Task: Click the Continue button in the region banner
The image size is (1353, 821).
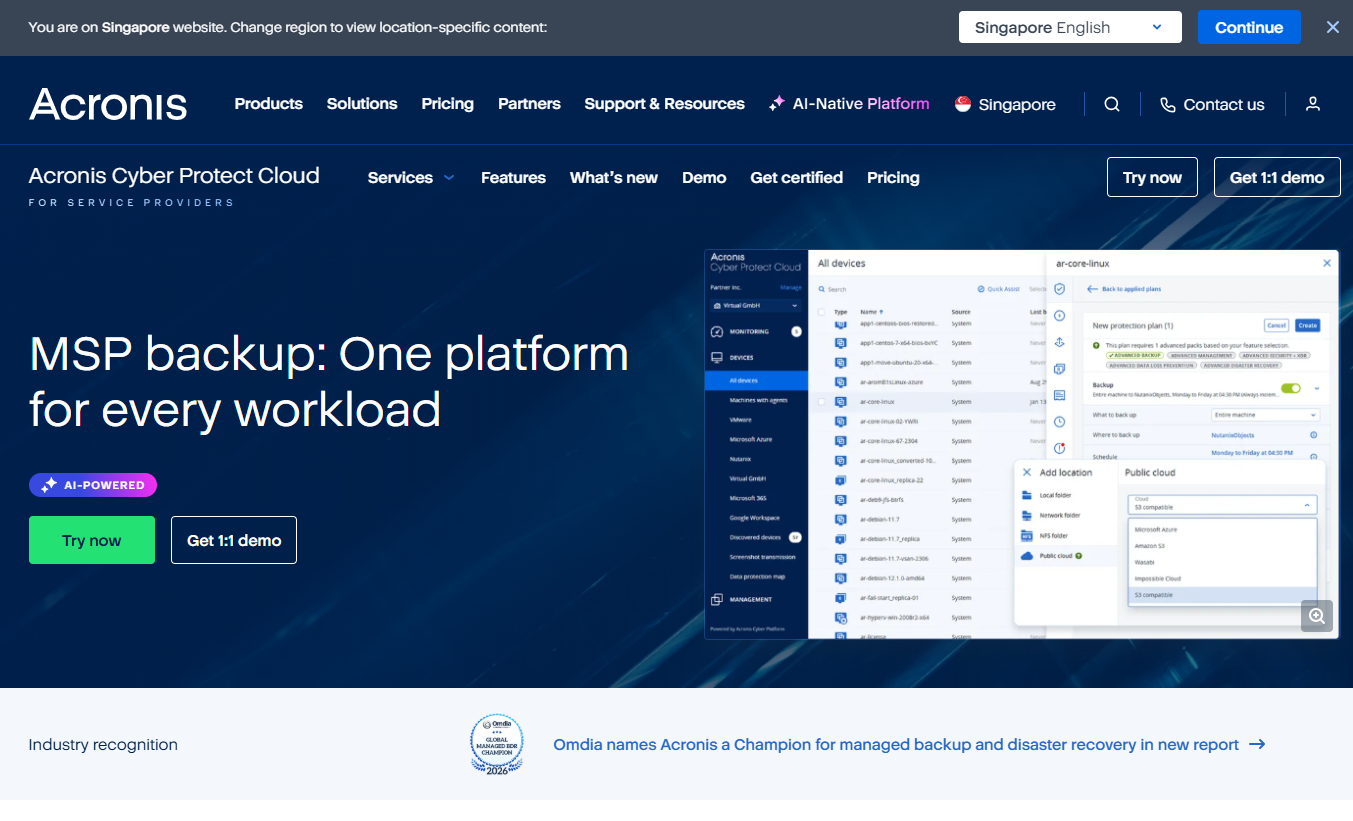Action: click(x=1249, y=27)
